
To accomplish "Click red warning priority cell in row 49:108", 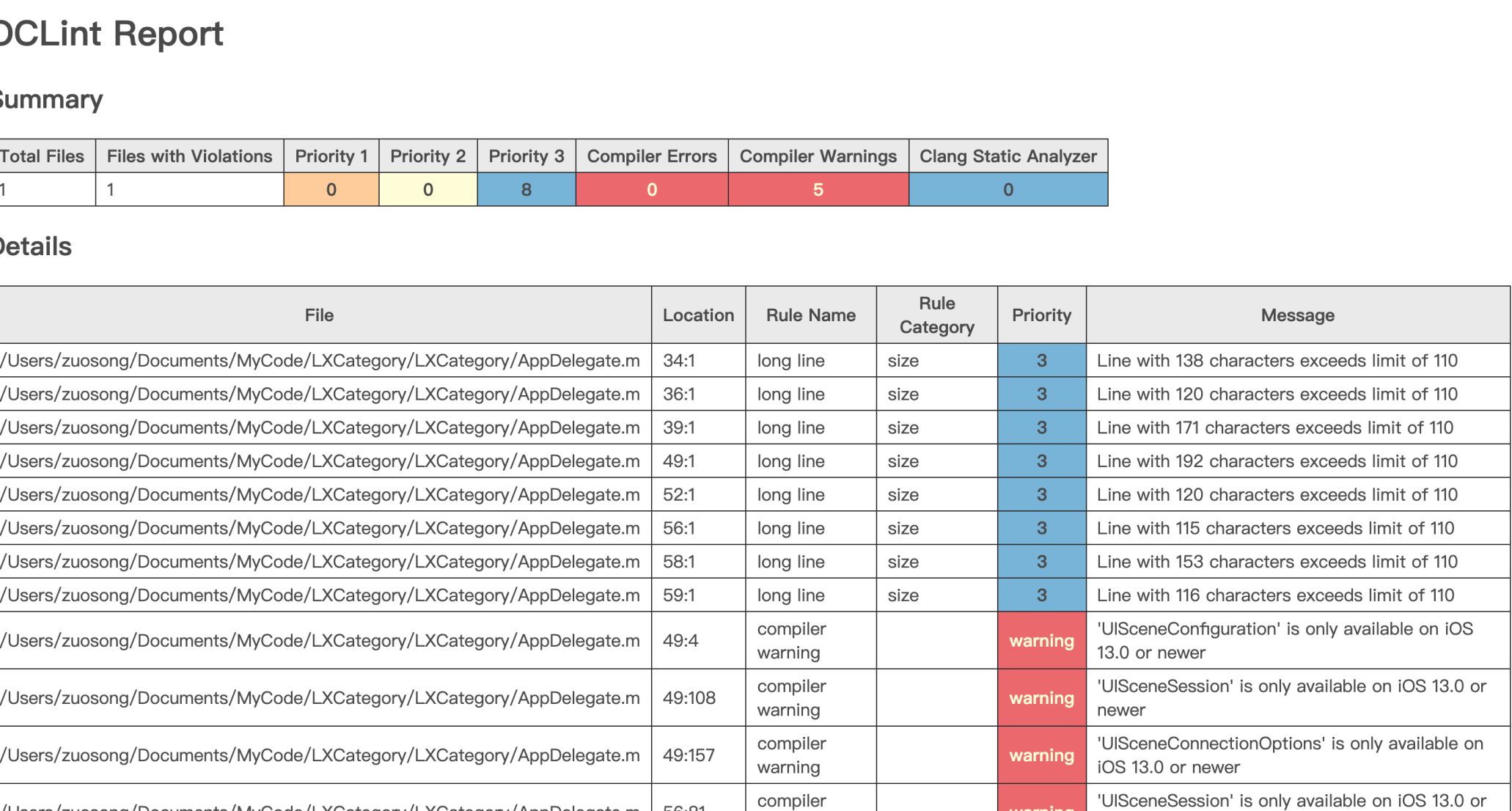I will [x=1041, y=698].
